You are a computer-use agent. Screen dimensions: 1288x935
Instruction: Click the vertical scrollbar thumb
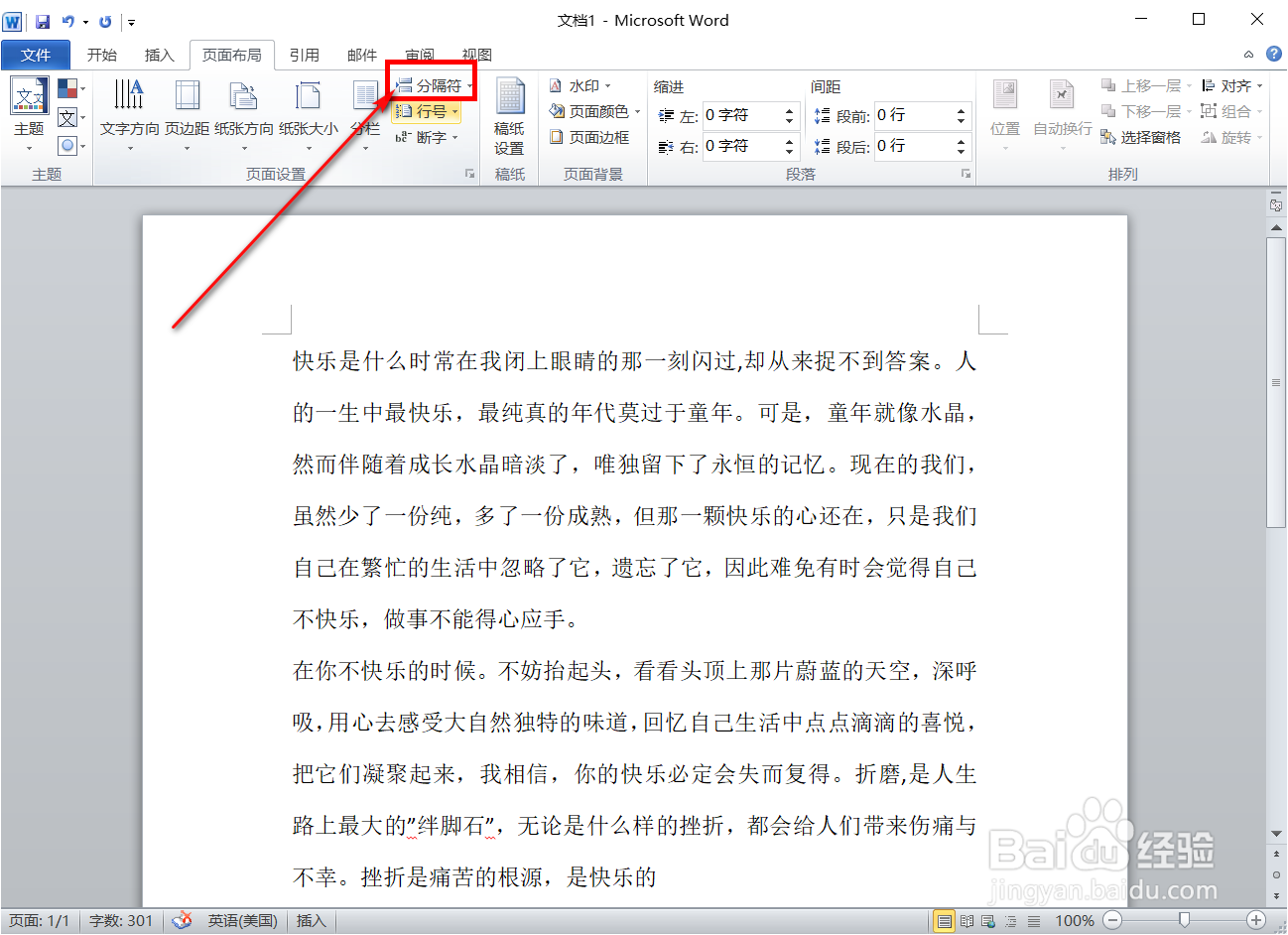1276,382
